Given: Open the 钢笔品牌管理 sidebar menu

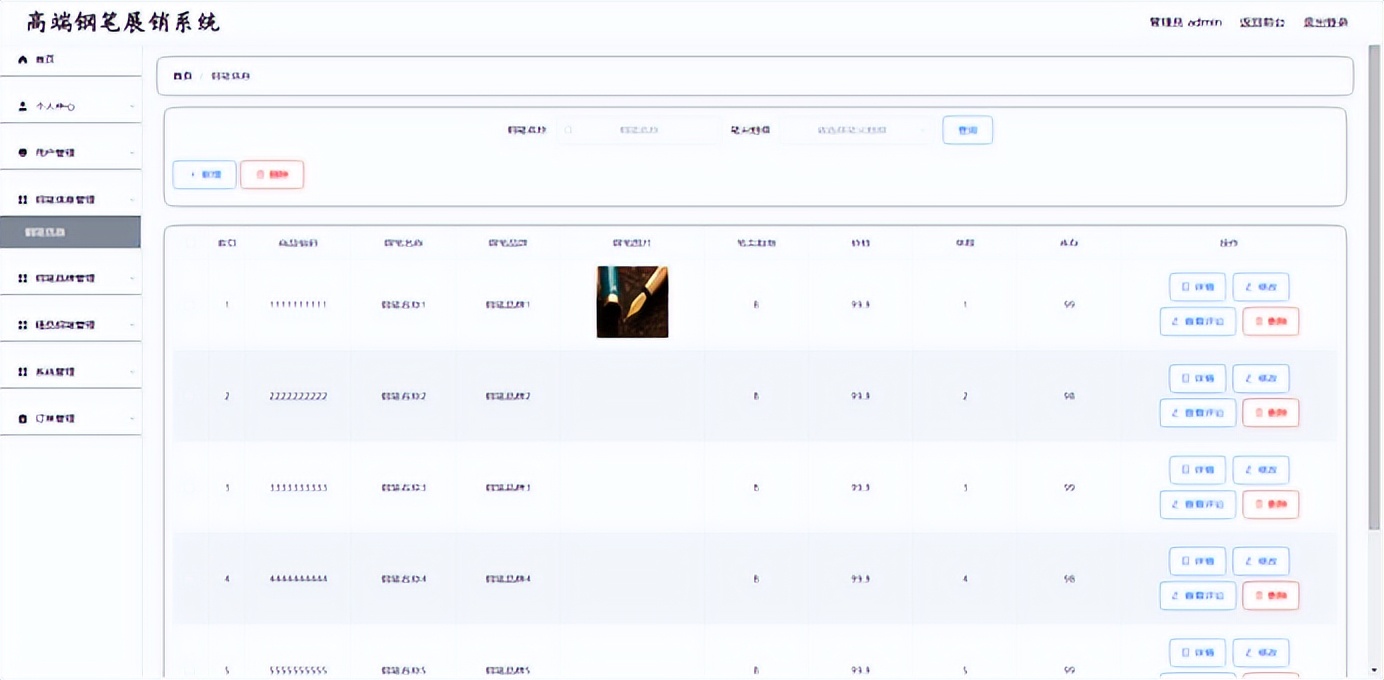Looking at the screenshot, I should coord(70,278).
